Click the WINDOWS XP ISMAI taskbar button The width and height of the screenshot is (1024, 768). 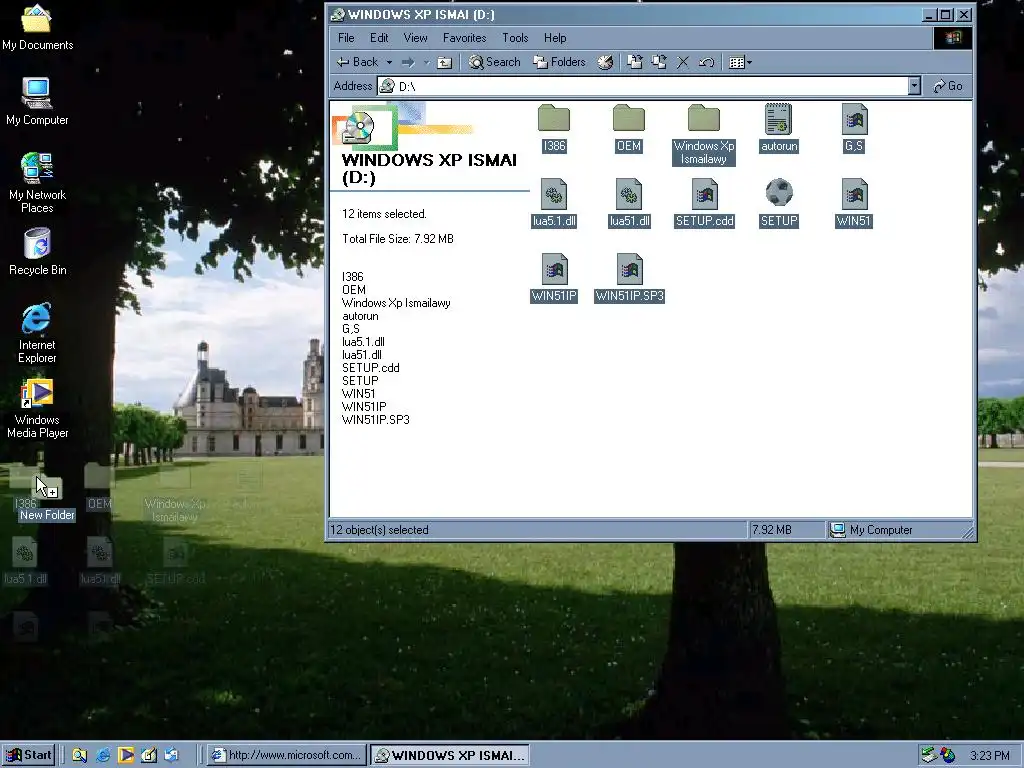449,755
